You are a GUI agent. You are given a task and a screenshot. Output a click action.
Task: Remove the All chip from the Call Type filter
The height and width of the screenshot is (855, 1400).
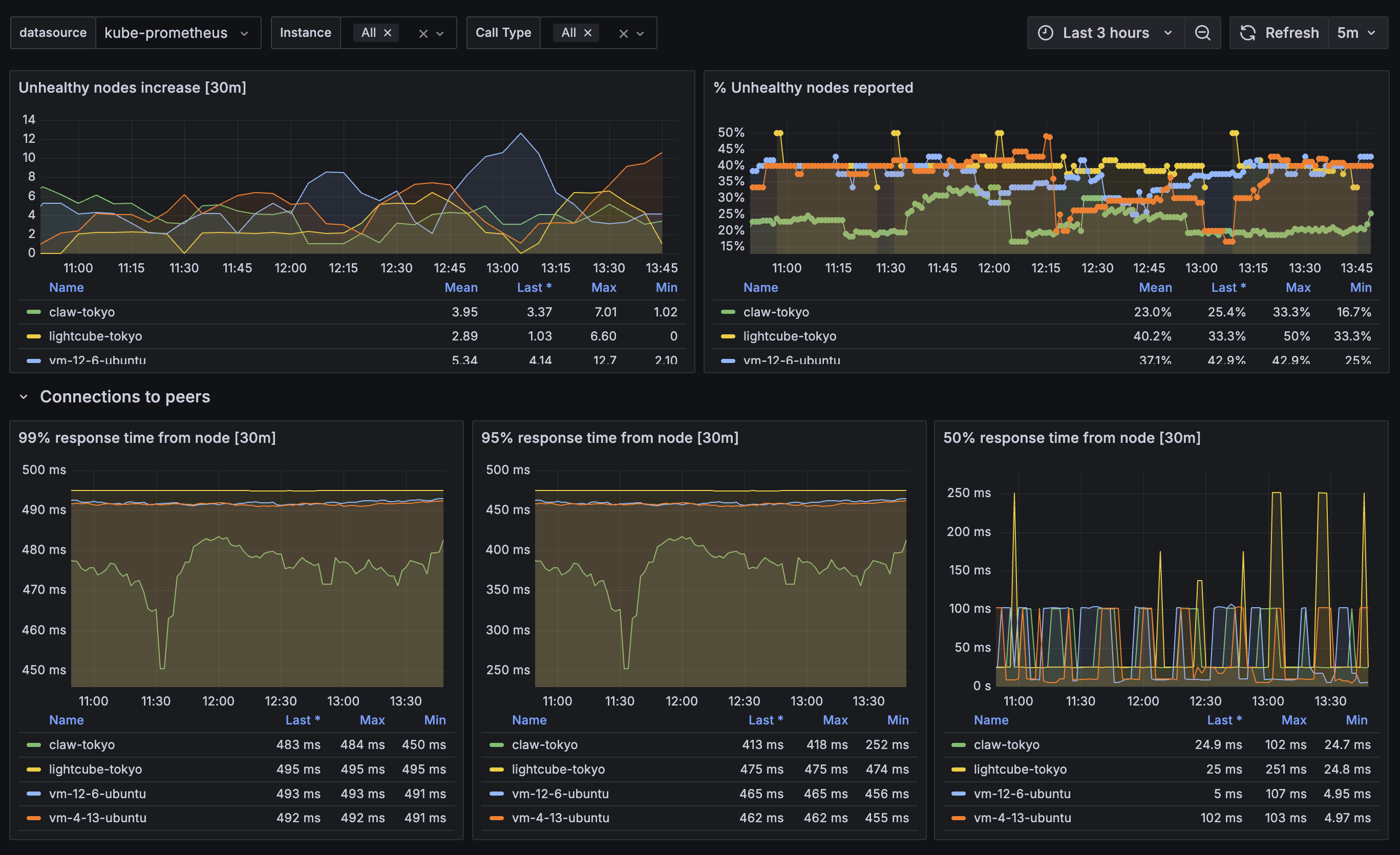click(588, 32)
